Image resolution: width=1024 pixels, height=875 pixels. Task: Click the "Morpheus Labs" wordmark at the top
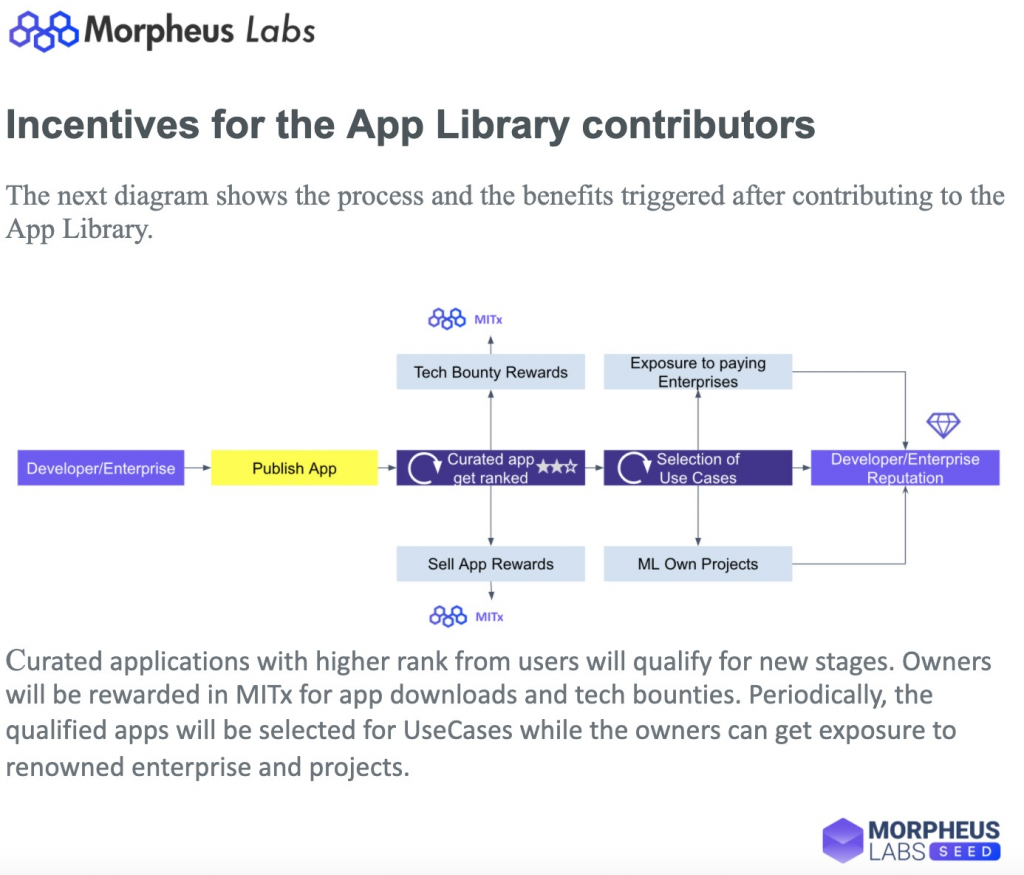pyautogui.click(x=200, y=30)
